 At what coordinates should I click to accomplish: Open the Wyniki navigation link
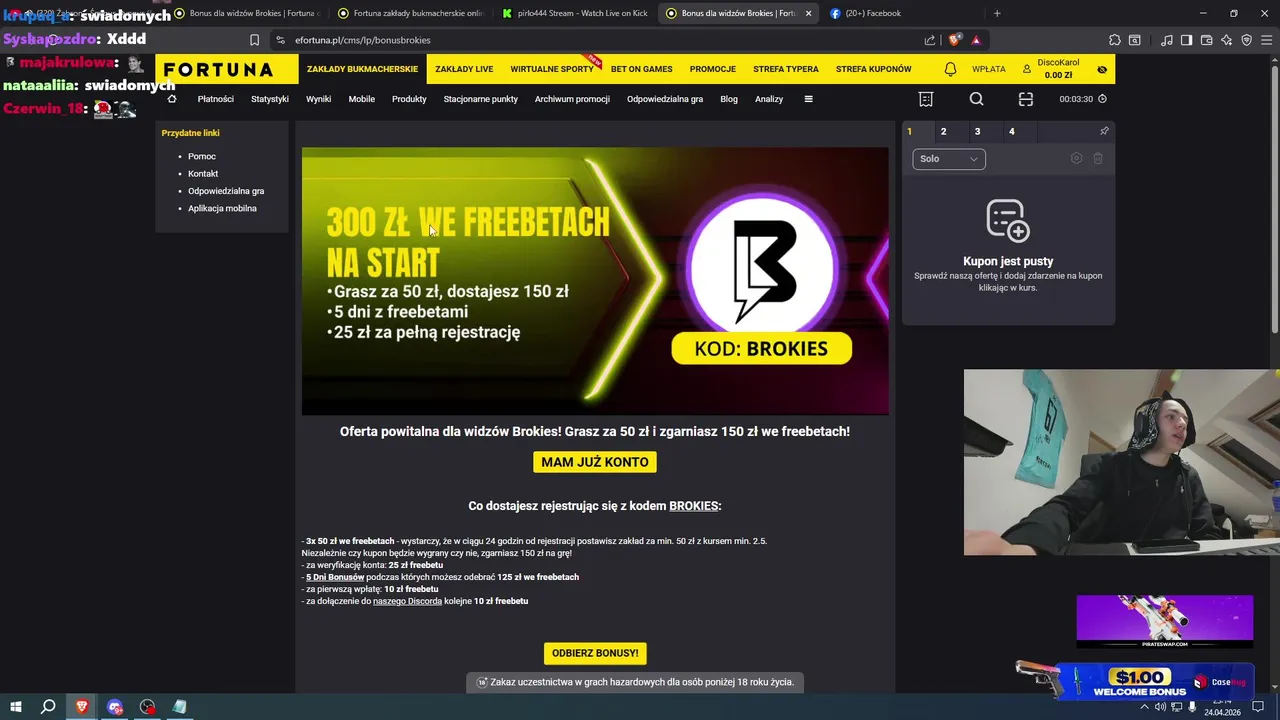(318, 99)
